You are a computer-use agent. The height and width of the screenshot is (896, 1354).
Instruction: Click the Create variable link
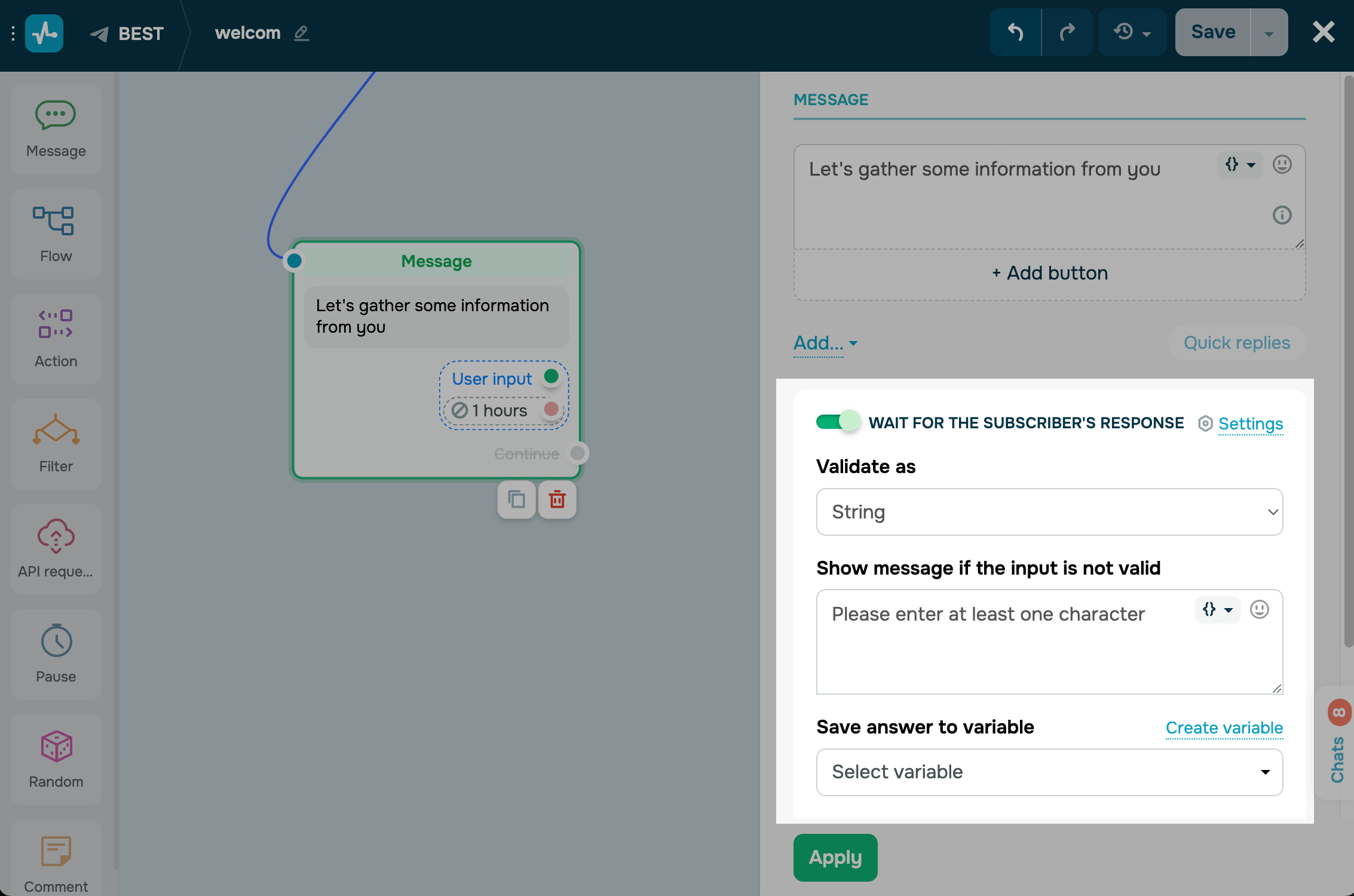coord(1224,728)
